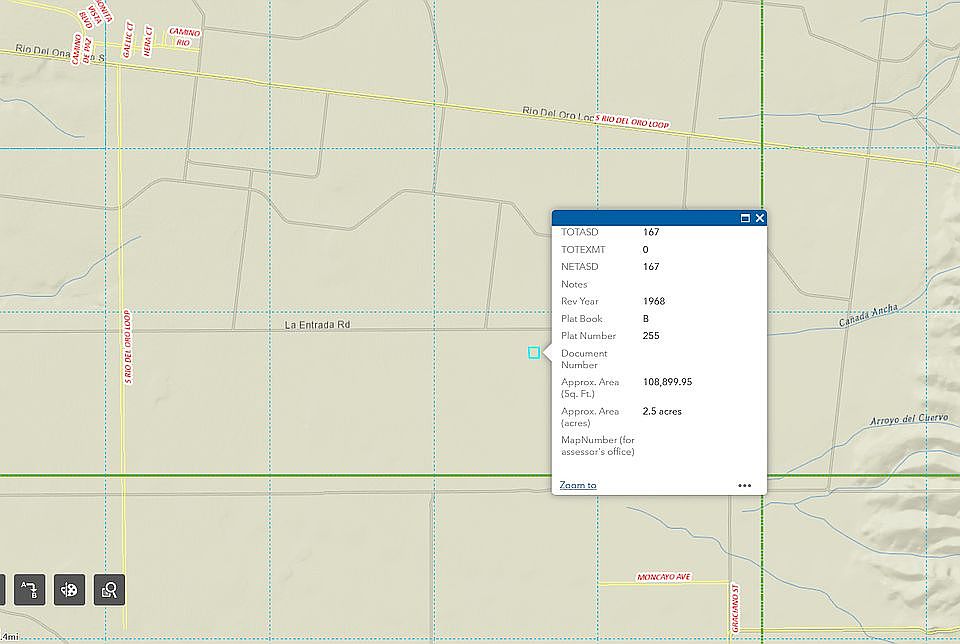The height and width of the screenshot is (644, 960).
Task: Click the CAMINO RIO street label
Action: (184, 37)
